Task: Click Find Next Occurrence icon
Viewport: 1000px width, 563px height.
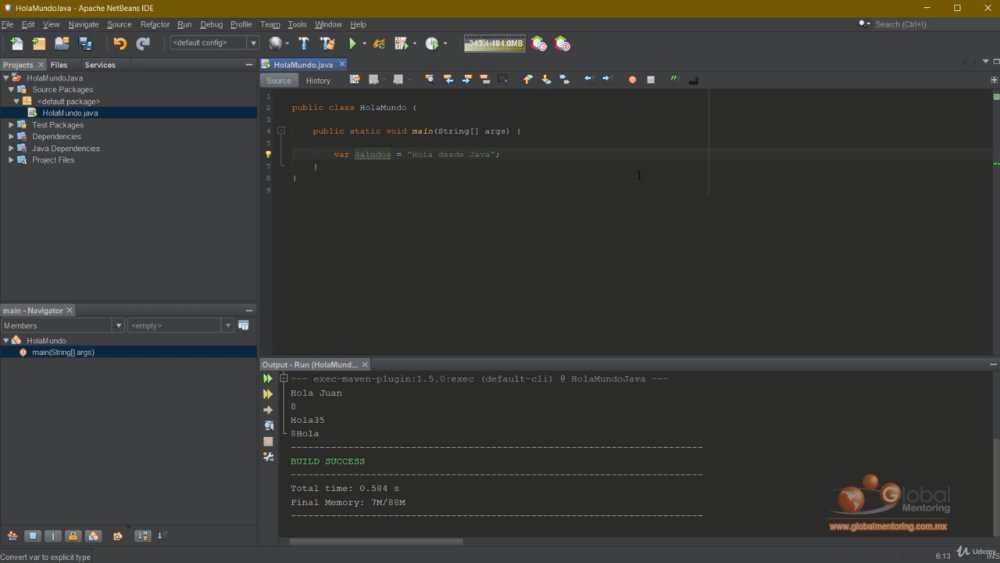Action: [467, 80]
